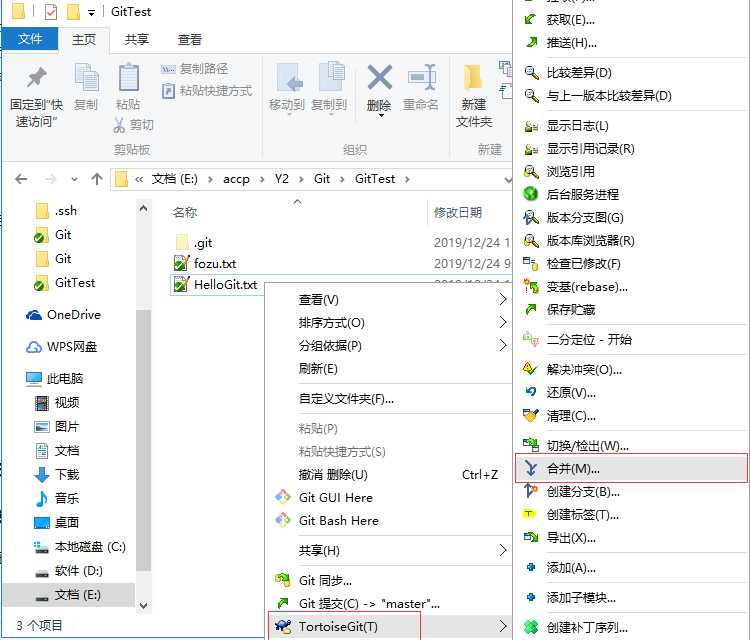Click the 添加(A) plus icon
This screenshot has width=750, height=640.
pos(530,567)
